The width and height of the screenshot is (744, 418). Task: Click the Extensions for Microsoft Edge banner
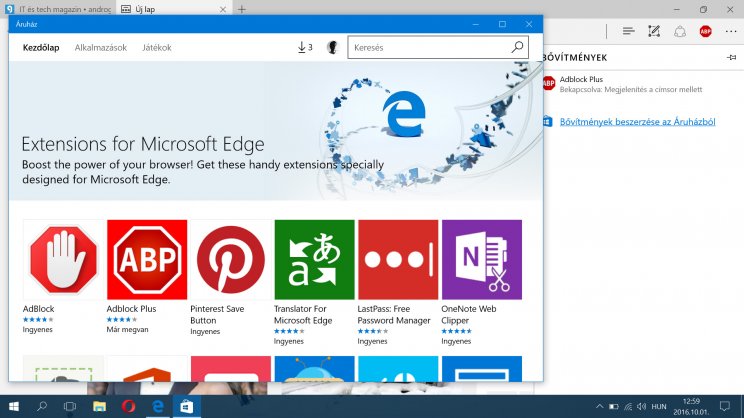point(276,131)
